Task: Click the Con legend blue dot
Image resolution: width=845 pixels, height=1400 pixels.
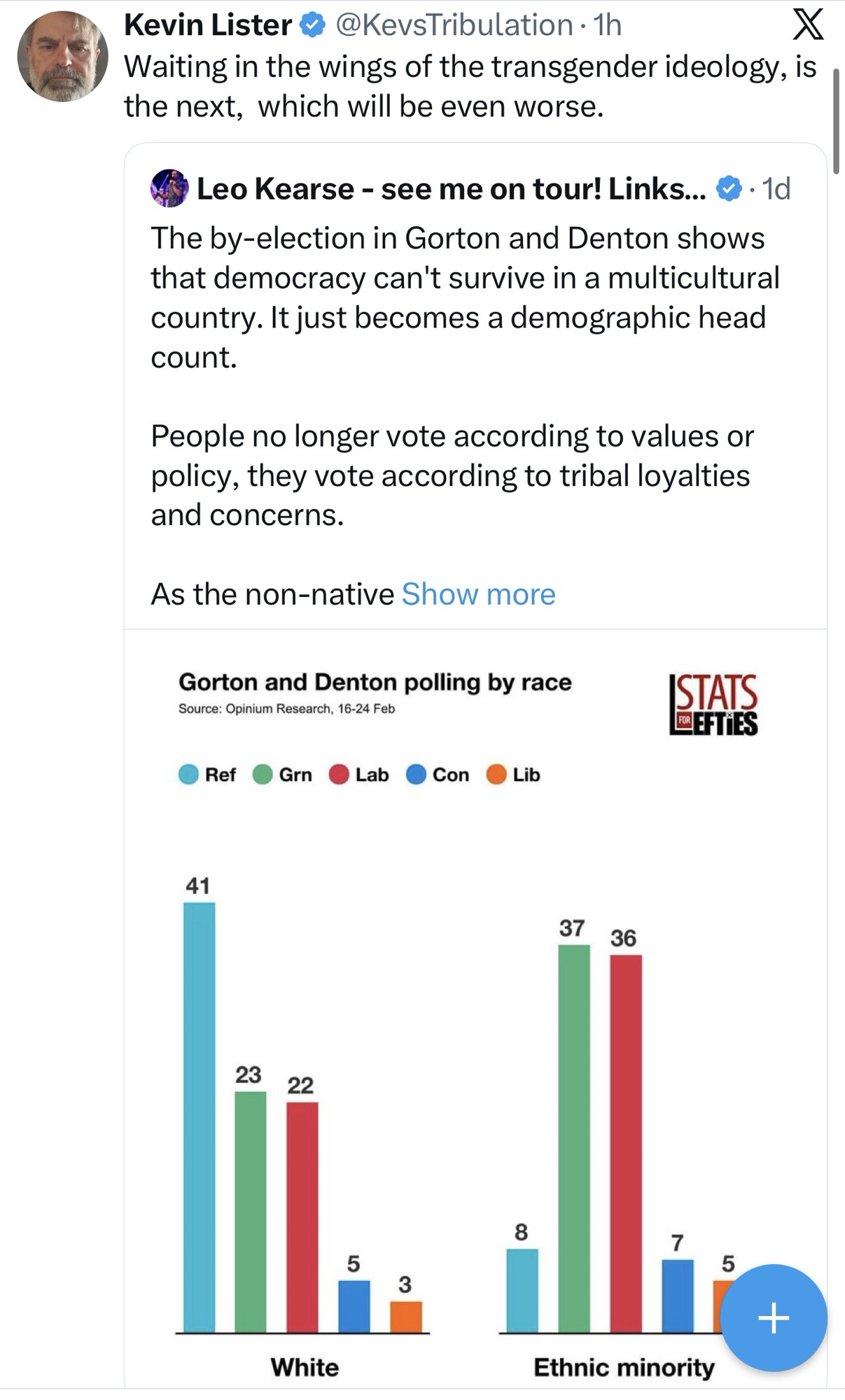Action: click(x=416, y=775)
